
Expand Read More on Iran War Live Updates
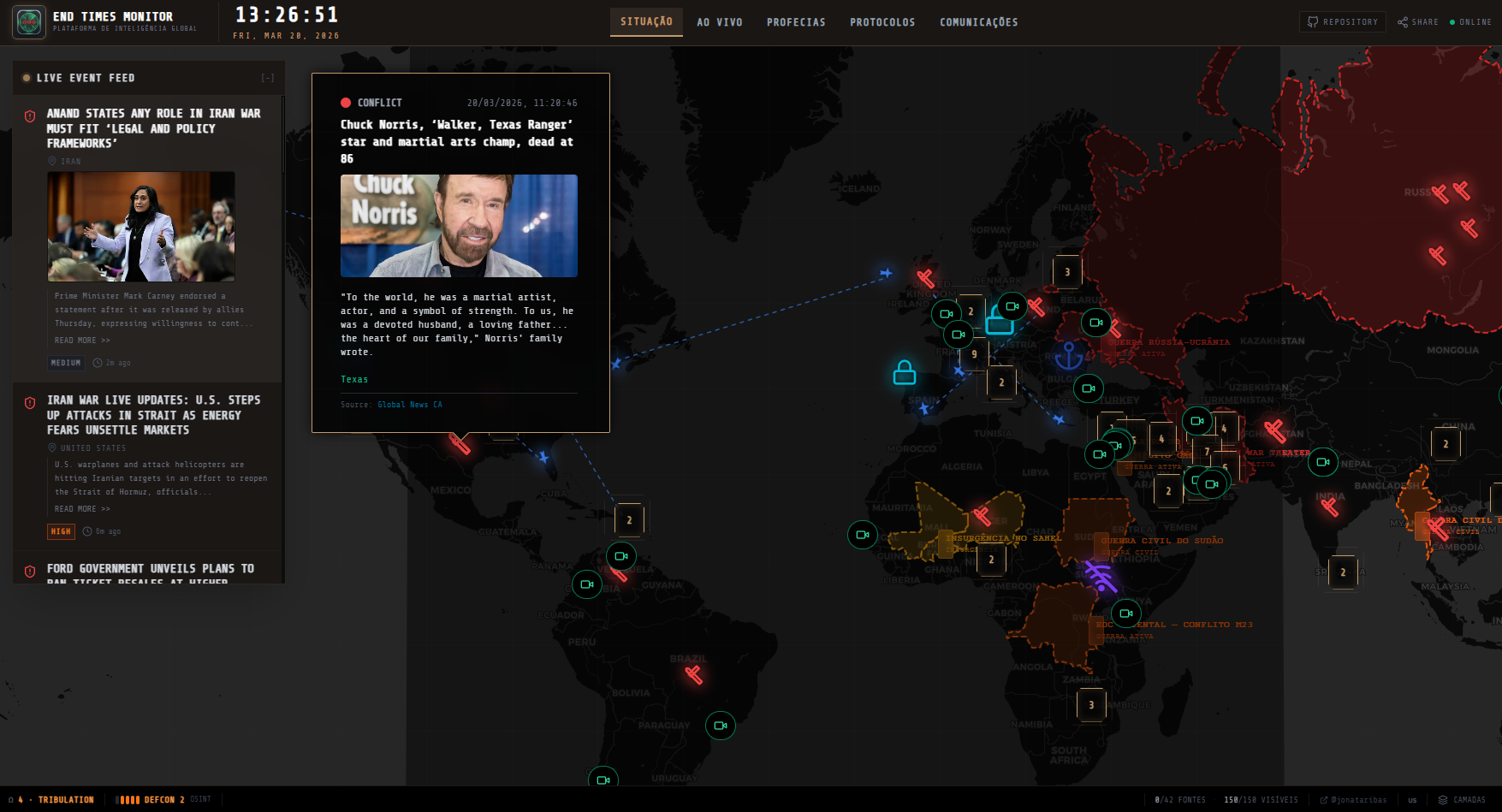tap(82, 509)
